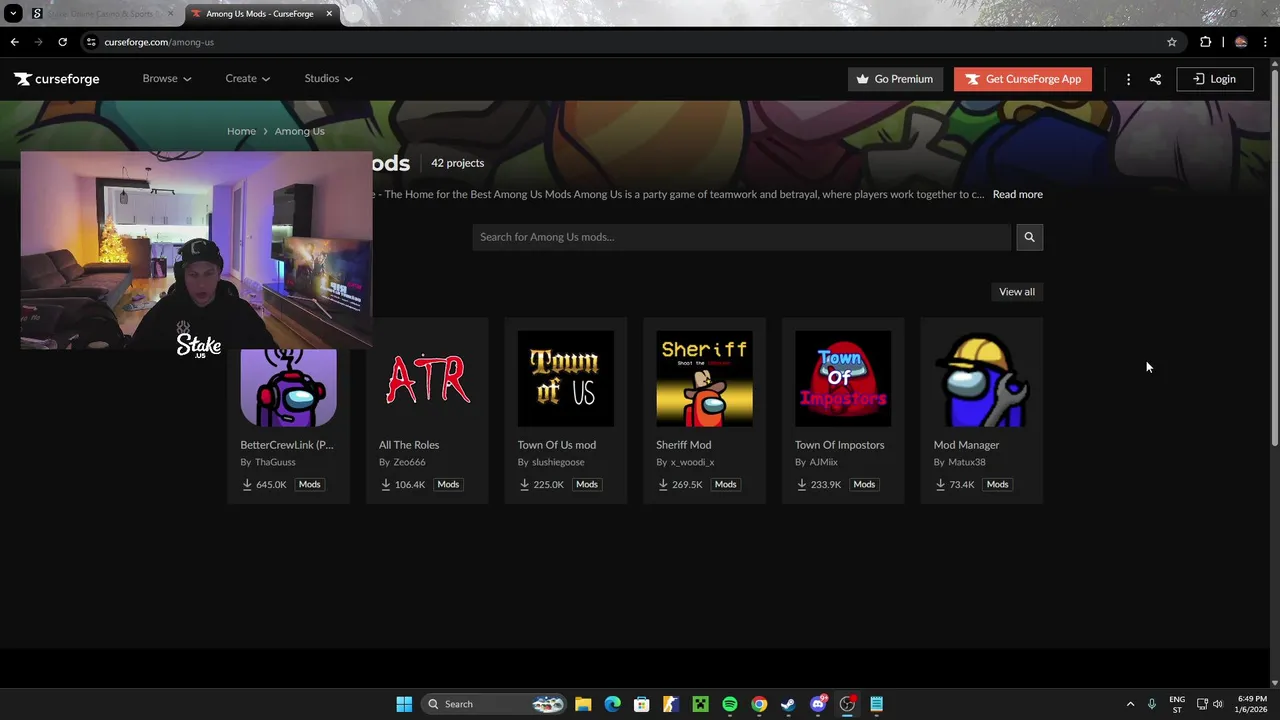Open Microsoft Edge from taskbar
The width and height of the screenshot is (1280, 720).
tap(612, 704)
